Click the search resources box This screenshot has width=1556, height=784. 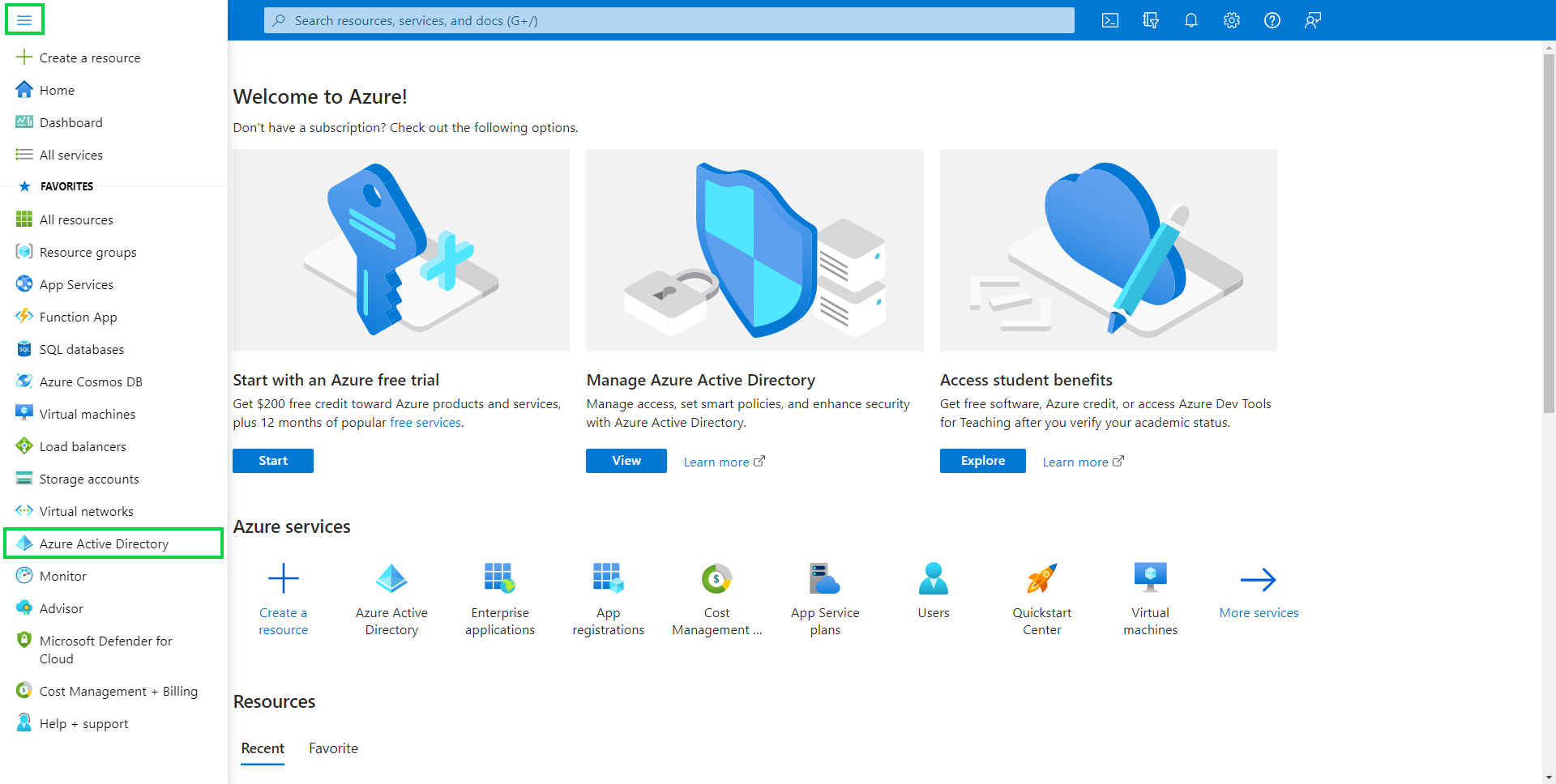tap(669, 20)
